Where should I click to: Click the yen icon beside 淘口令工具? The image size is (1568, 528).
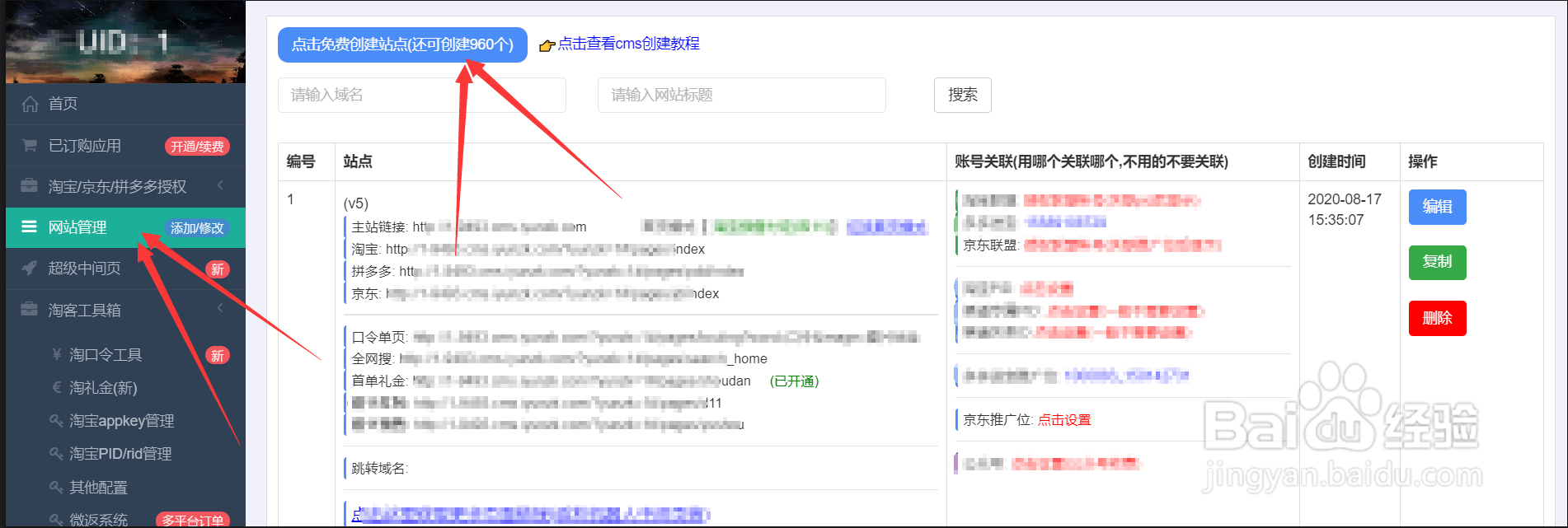pos(56,355)
